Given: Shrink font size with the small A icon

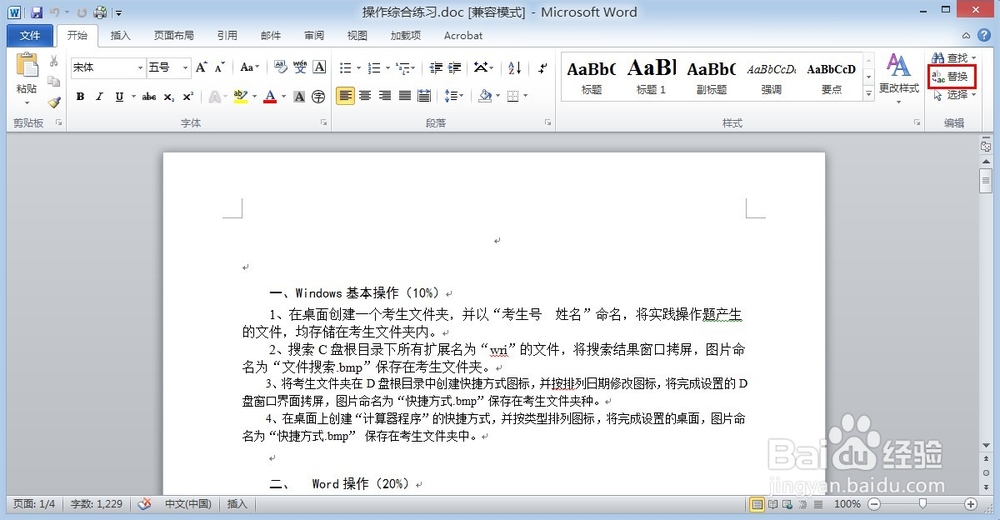Looking at the screenshot, I should (219, 67).
